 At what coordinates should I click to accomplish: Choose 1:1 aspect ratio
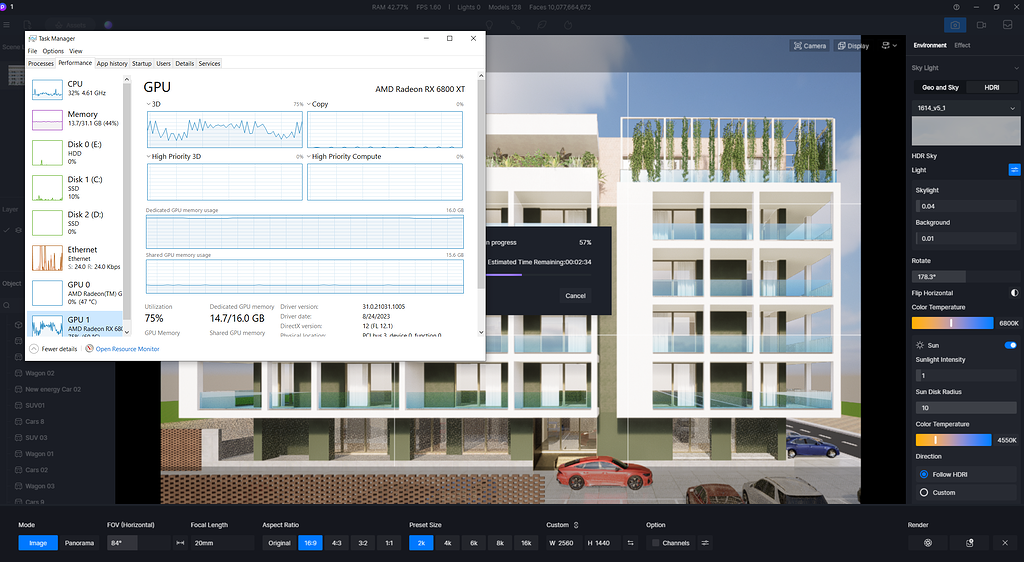[389, 543]
